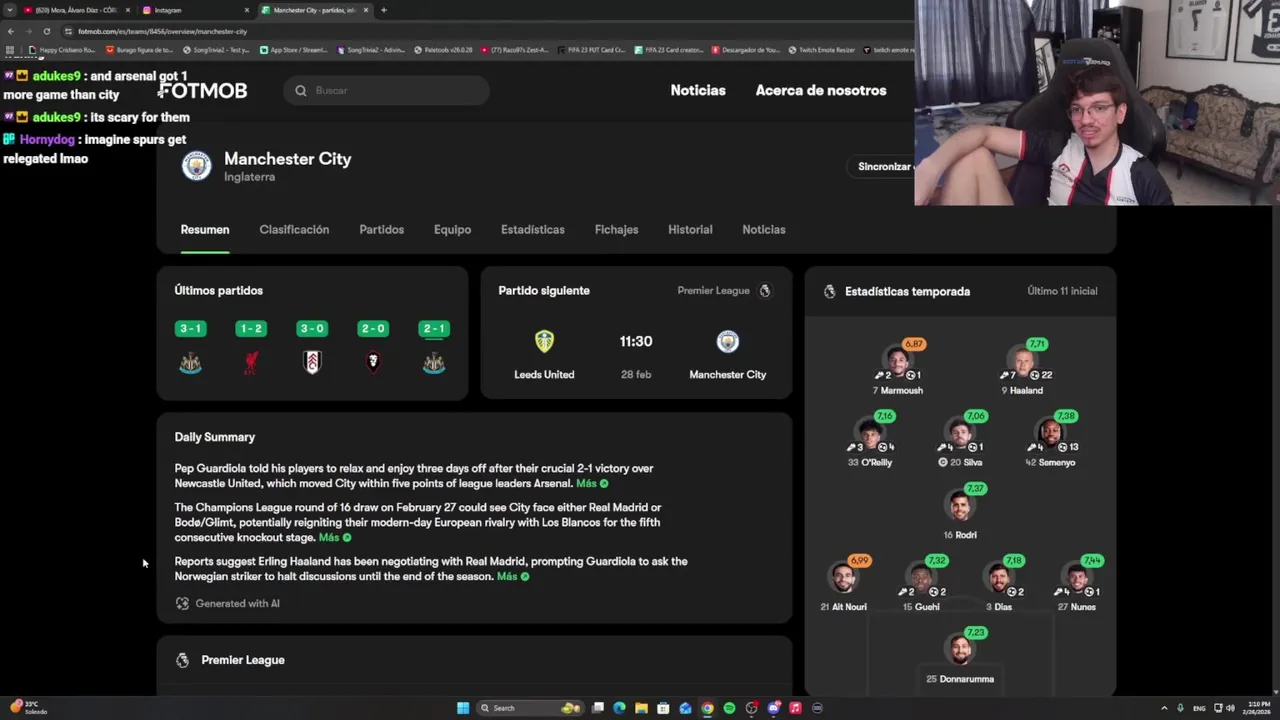
Task: Open a new browser tab
Action: [x=384, y=10]
